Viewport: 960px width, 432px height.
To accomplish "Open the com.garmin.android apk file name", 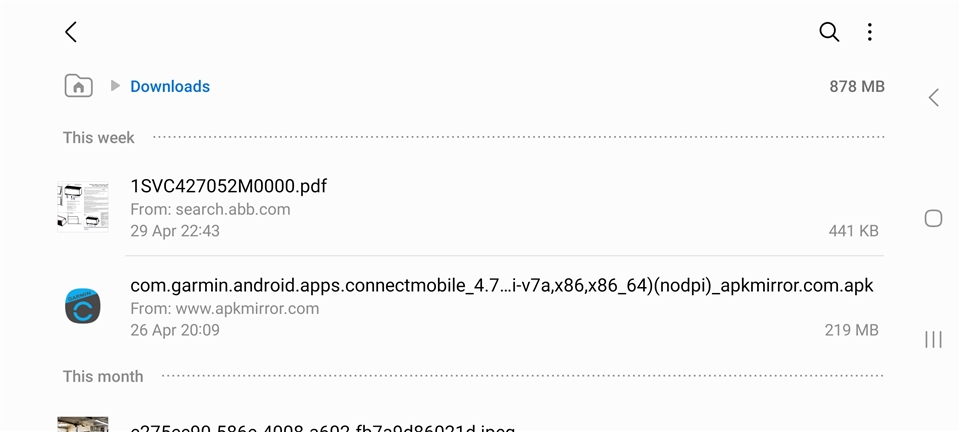I will [x=501, y=286].
